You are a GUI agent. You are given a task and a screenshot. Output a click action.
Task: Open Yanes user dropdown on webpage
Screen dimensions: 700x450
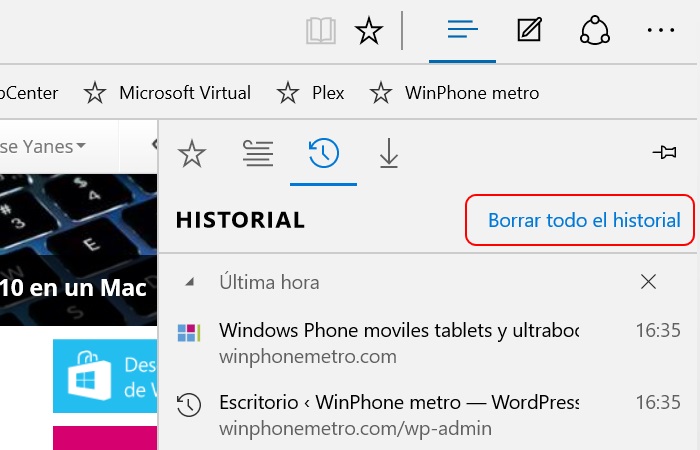tap(43, 146)
